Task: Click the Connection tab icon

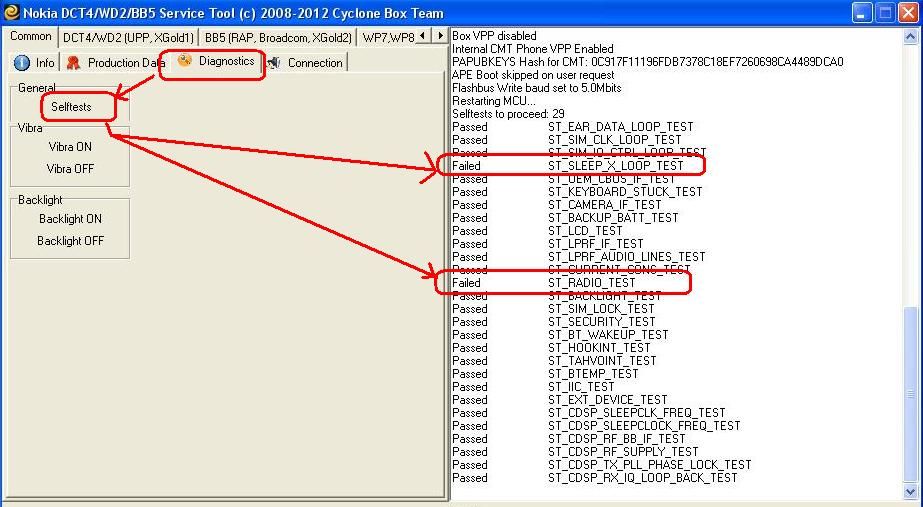Action: (274, 62)
